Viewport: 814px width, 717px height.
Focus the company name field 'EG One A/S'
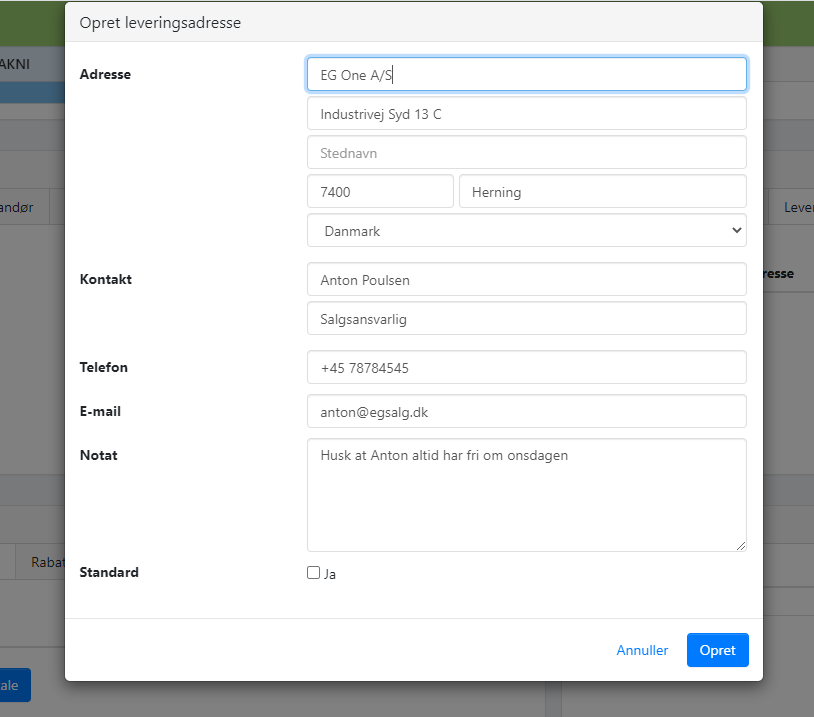coord(526,74)
